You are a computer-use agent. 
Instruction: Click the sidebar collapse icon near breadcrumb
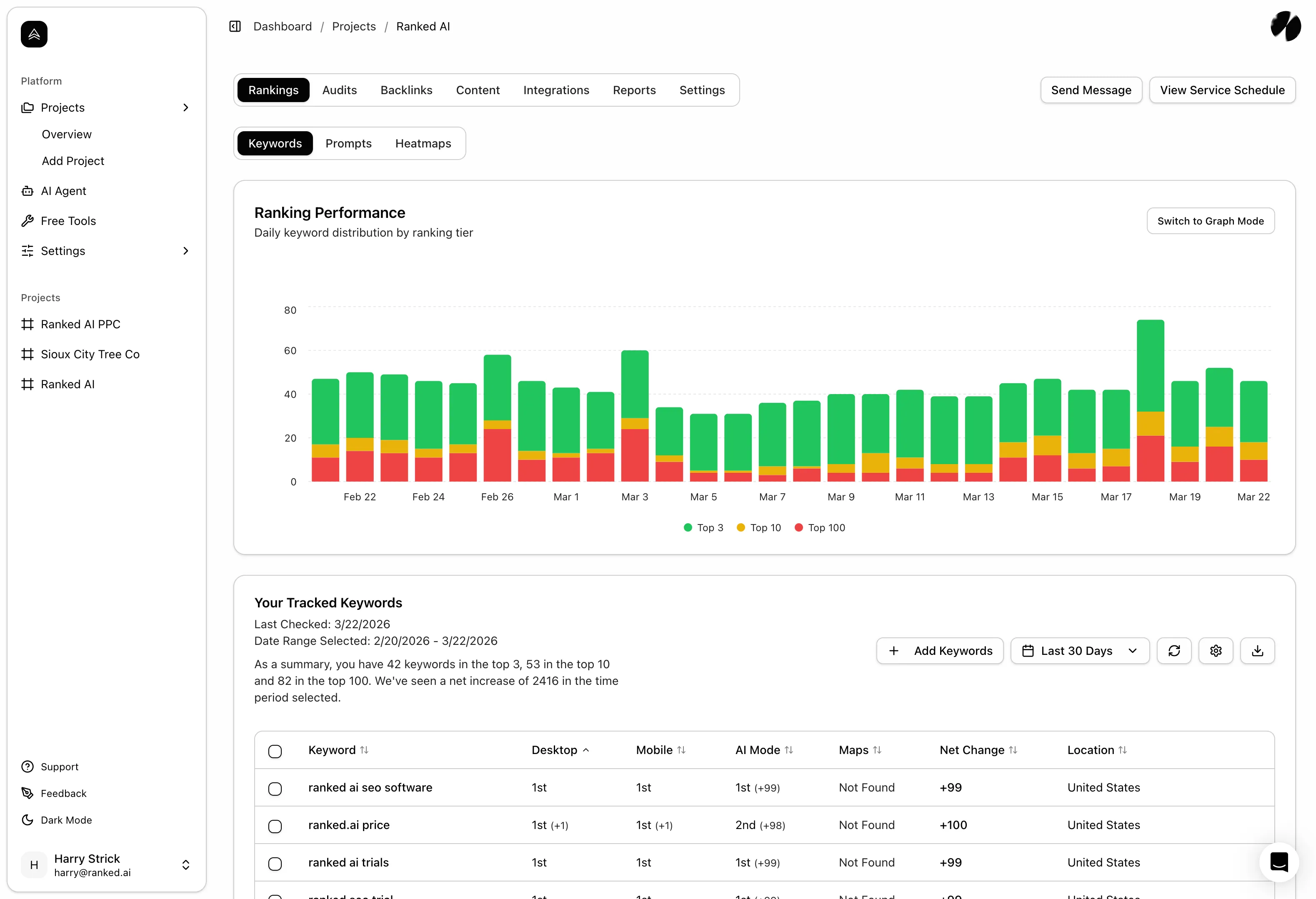tap(235, 27)
